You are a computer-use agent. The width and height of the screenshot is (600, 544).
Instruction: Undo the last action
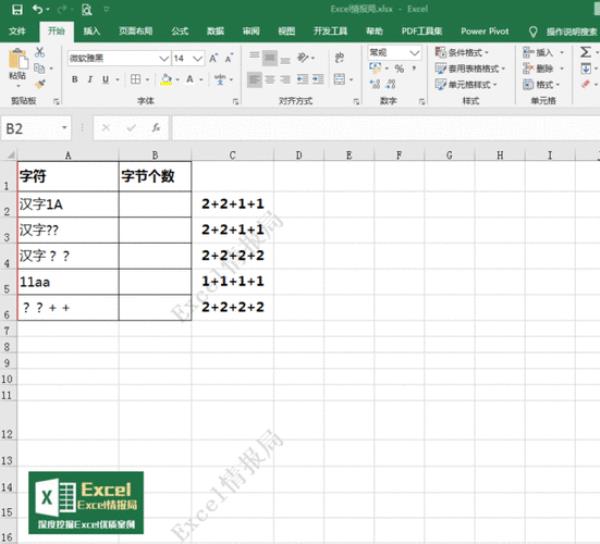37,9
